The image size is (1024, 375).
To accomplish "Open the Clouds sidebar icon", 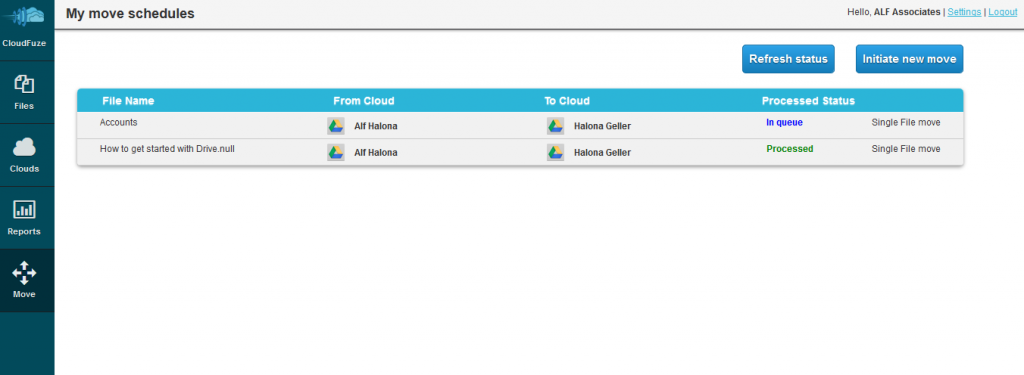I will click(24, 148).
